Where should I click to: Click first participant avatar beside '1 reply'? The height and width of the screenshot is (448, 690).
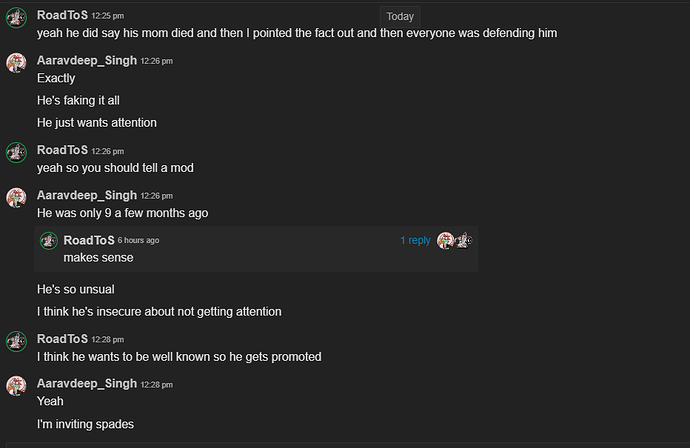coord(445,241)
